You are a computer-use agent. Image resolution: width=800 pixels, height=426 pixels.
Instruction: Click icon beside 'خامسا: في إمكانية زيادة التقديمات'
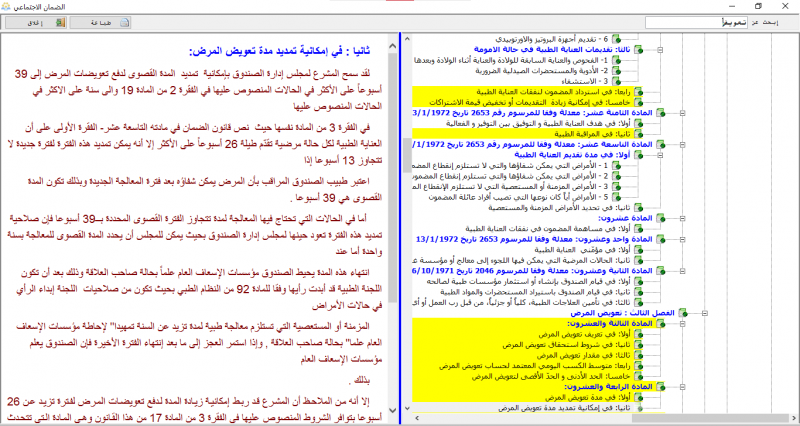[638, 103]
